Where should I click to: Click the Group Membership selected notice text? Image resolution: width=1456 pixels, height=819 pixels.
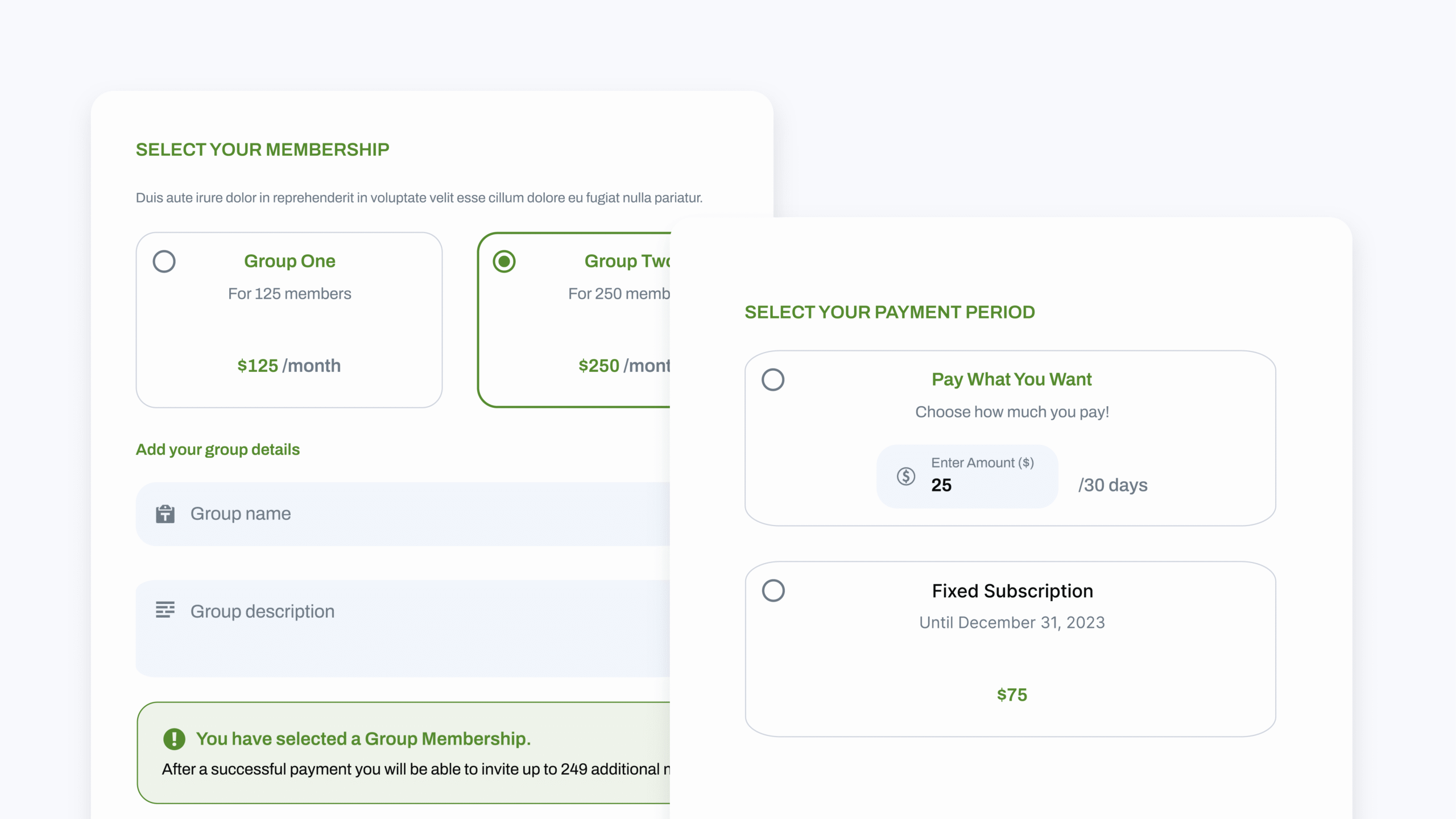click(x=363, y=739)
